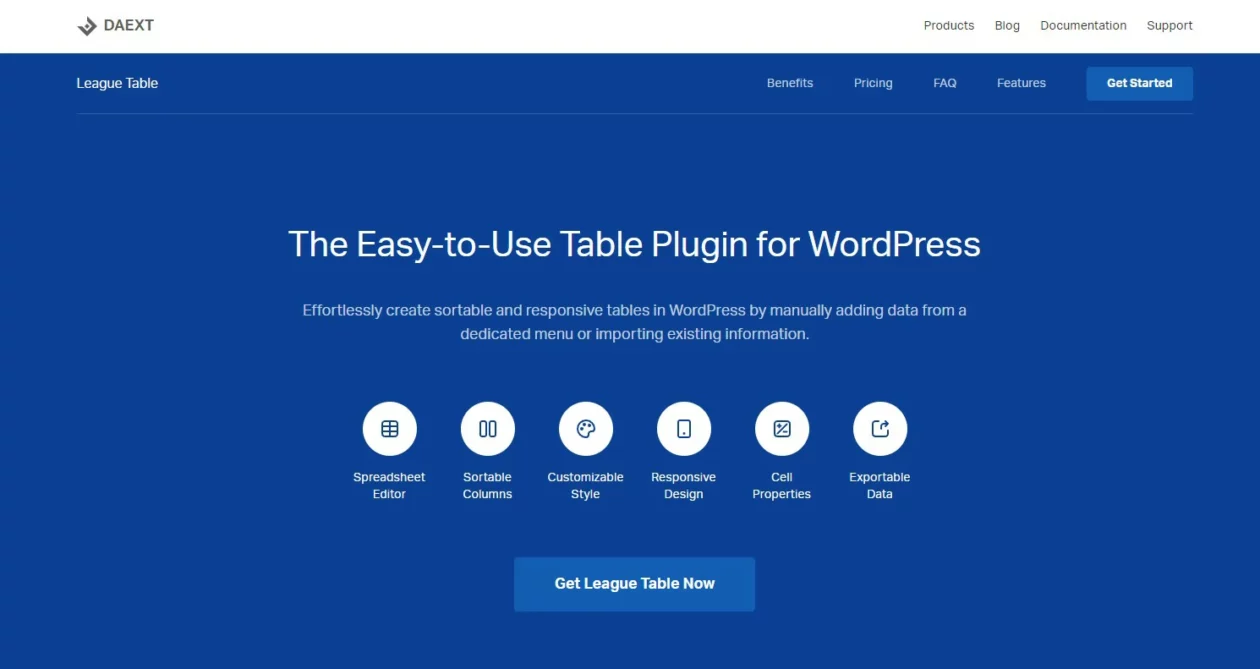Open the Products menu

coord(949,26)
